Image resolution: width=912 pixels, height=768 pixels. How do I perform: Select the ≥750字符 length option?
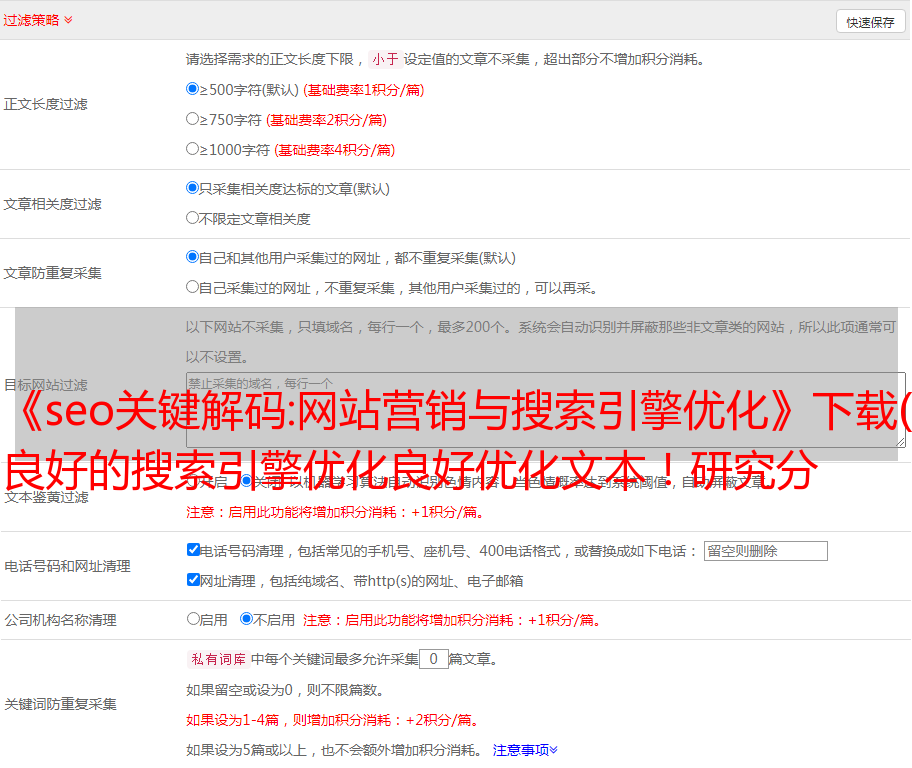[193, 119]
